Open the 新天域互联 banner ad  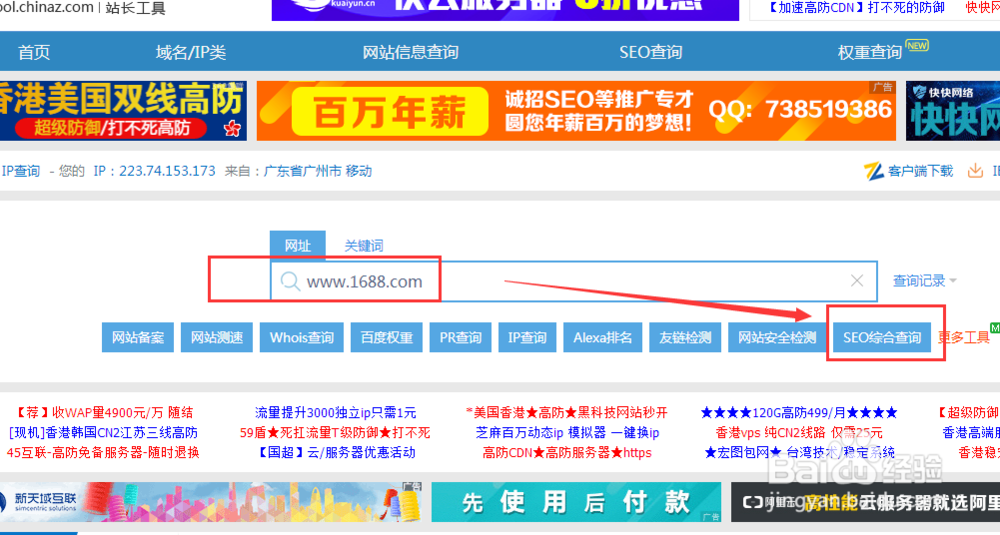(211, 502)
